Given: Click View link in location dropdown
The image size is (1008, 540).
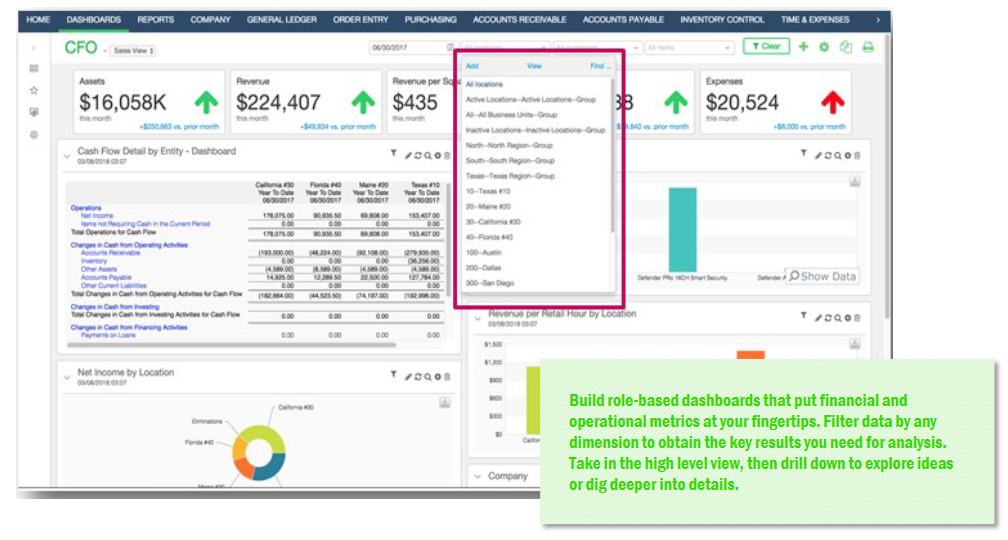Looking at the screenshot, I should click(x=534, y=66).
